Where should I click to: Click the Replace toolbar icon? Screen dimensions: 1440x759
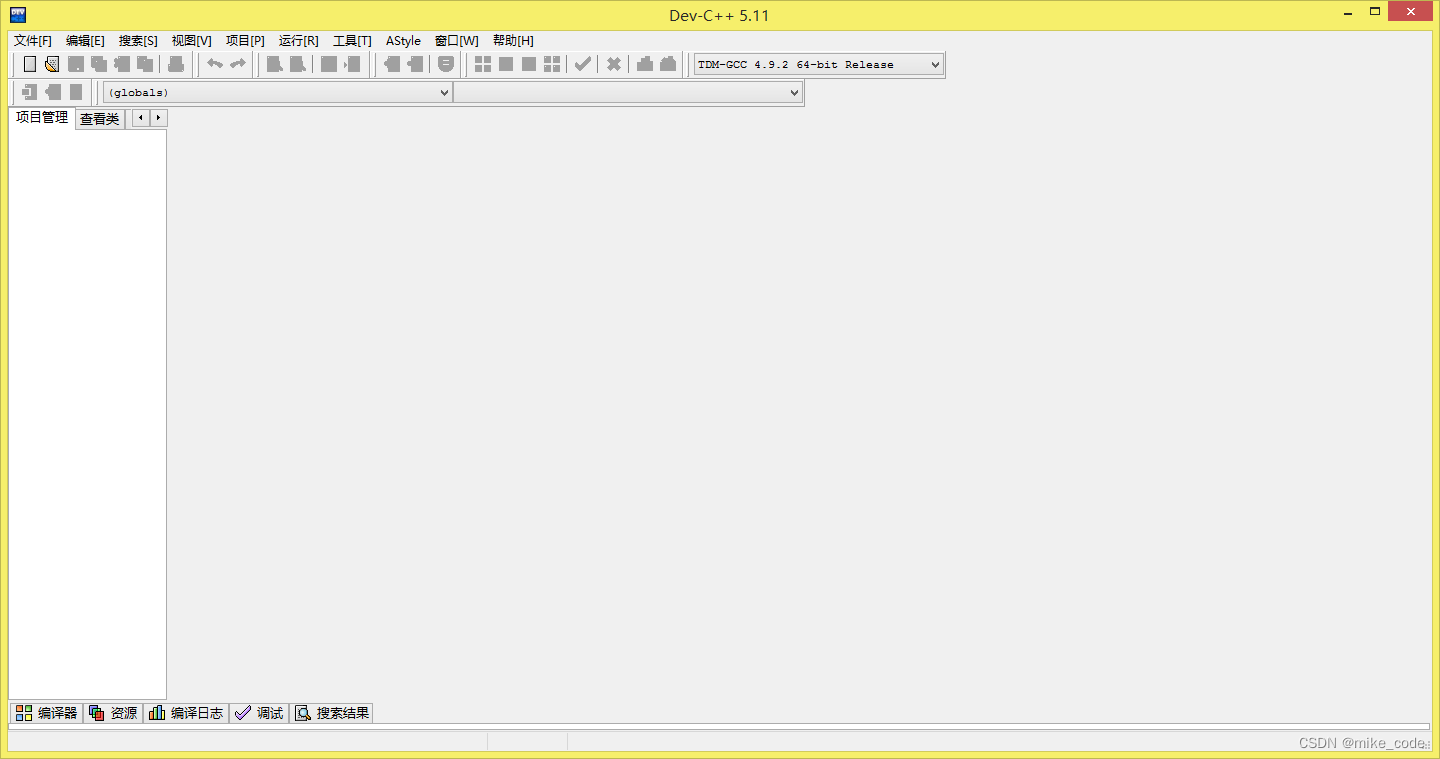[297, 64]
